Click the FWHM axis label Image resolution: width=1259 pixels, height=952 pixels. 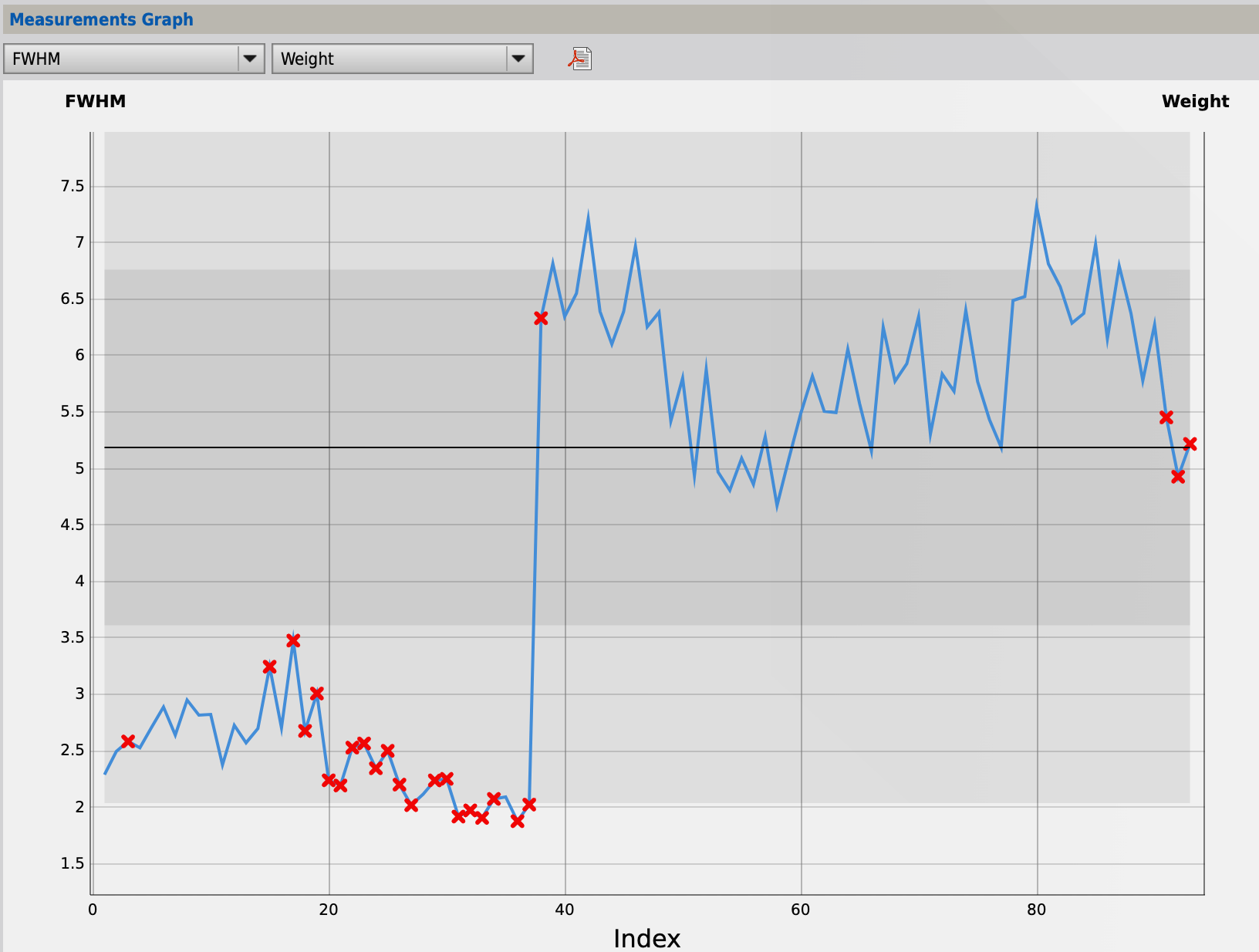[x=95, y=101]
